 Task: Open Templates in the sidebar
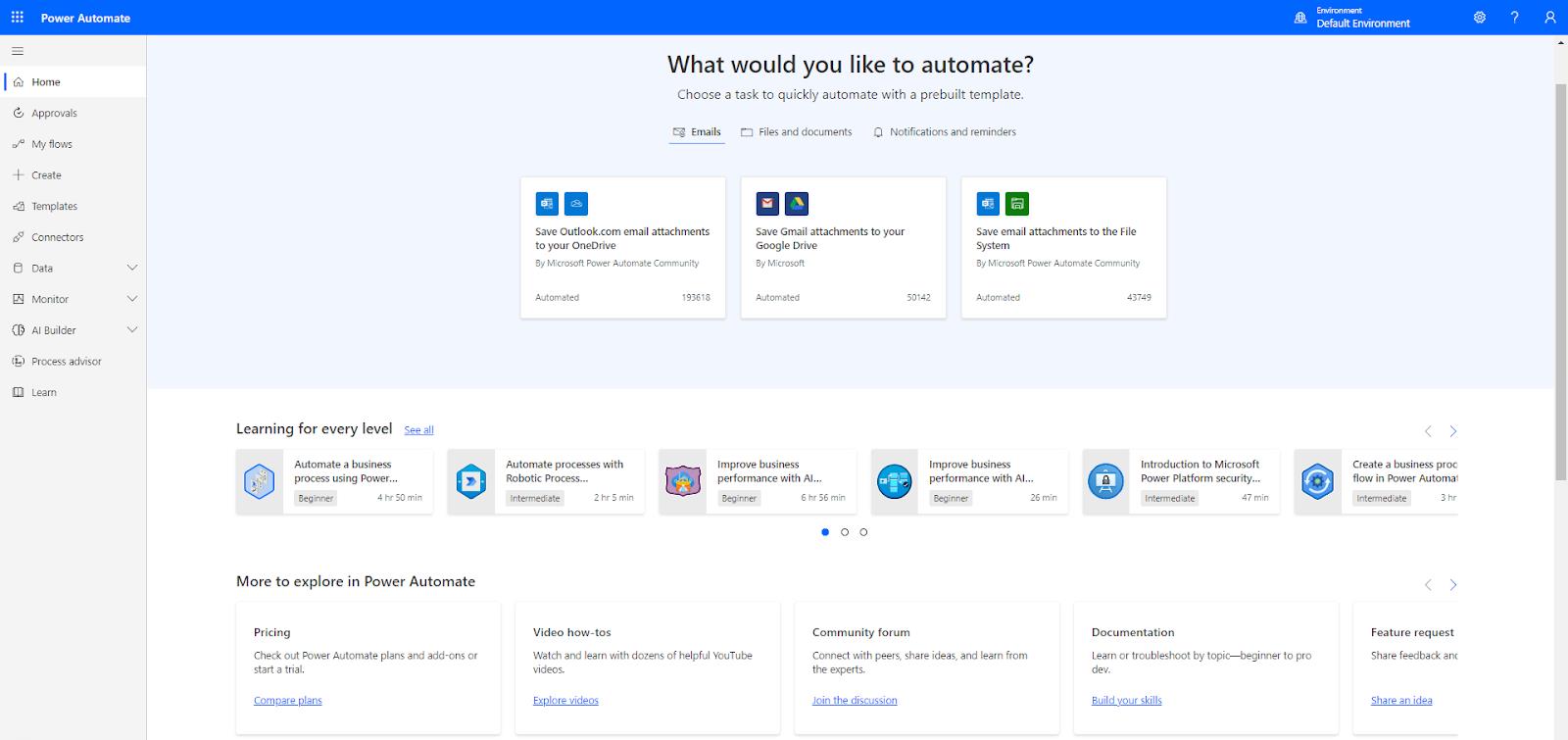tap(73, 207)
